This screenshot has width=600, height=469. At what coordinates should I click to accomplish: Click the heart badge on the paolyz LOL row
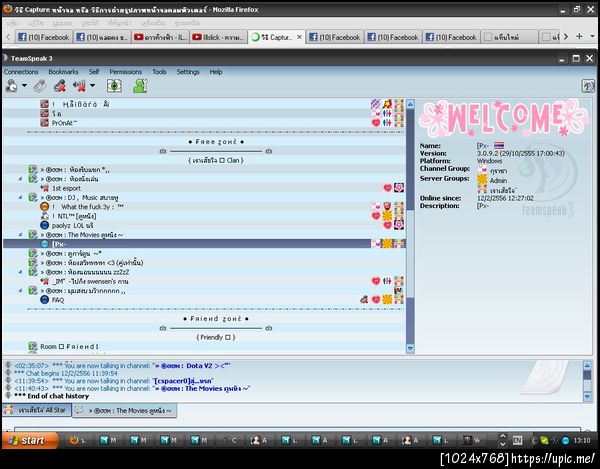point(387,225)
